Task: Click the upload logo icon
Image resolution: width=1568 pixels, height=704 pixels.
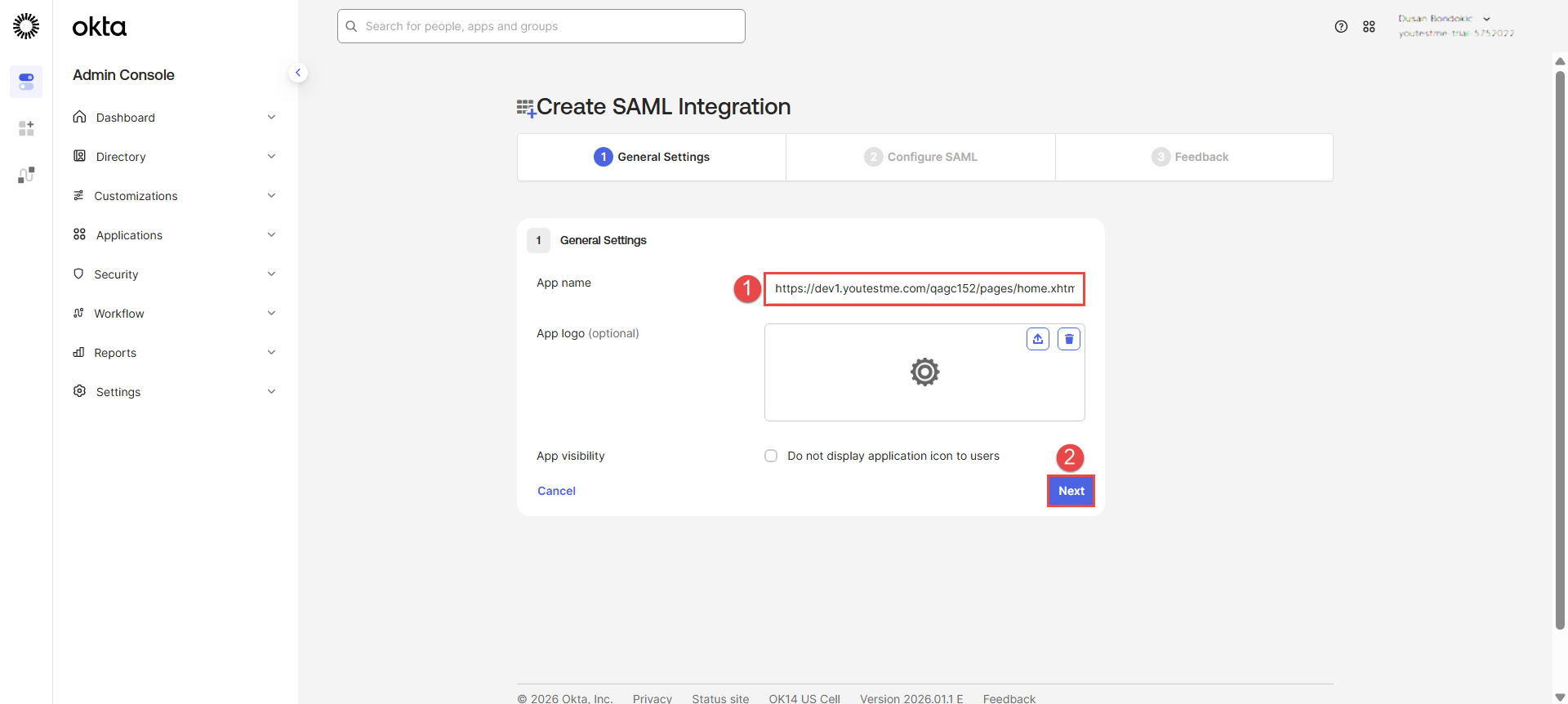Action: (1037, 339)
